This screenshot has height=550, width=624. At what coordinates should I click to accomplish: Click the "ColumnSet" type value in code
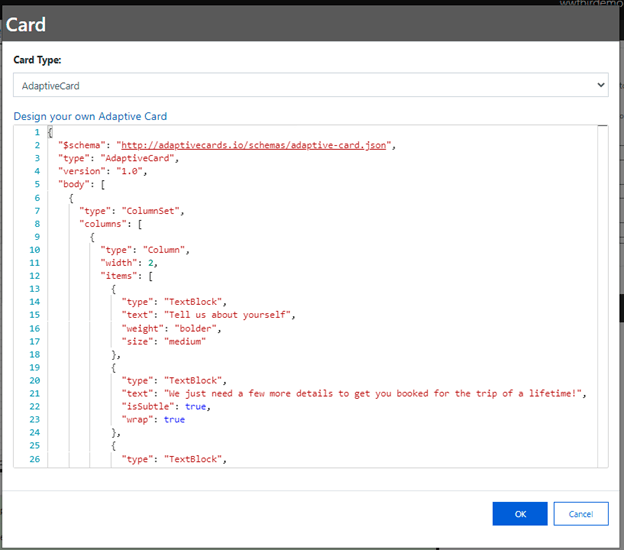pos(150,211)
